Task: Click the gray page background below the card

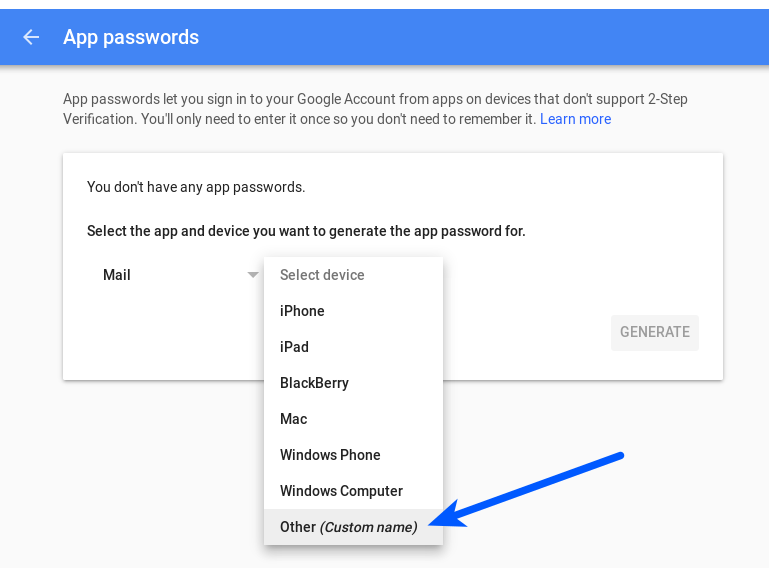Action: [x=150, y=470]
